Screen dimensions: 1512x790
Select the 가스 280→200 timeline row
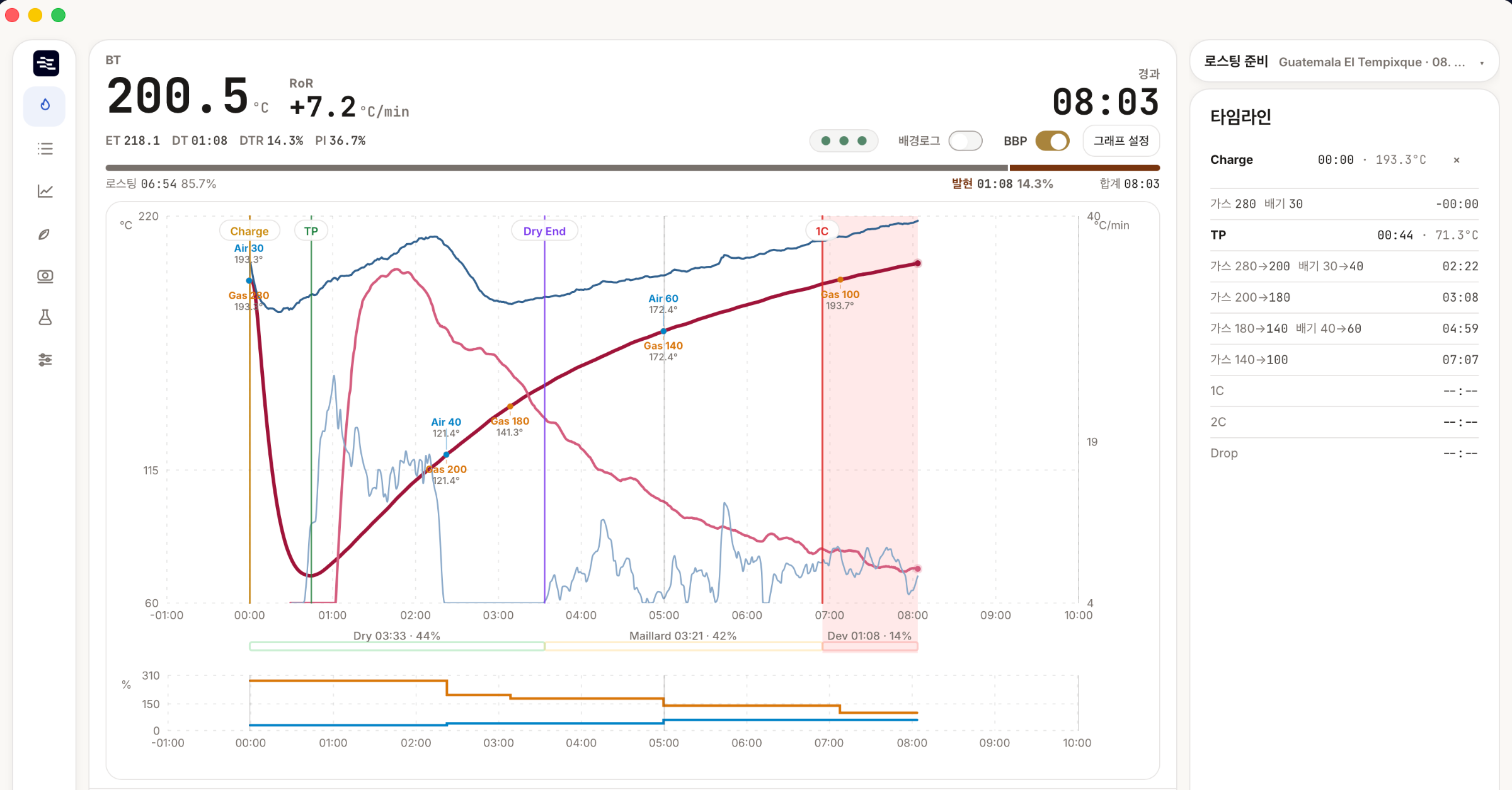(1344, 266)
